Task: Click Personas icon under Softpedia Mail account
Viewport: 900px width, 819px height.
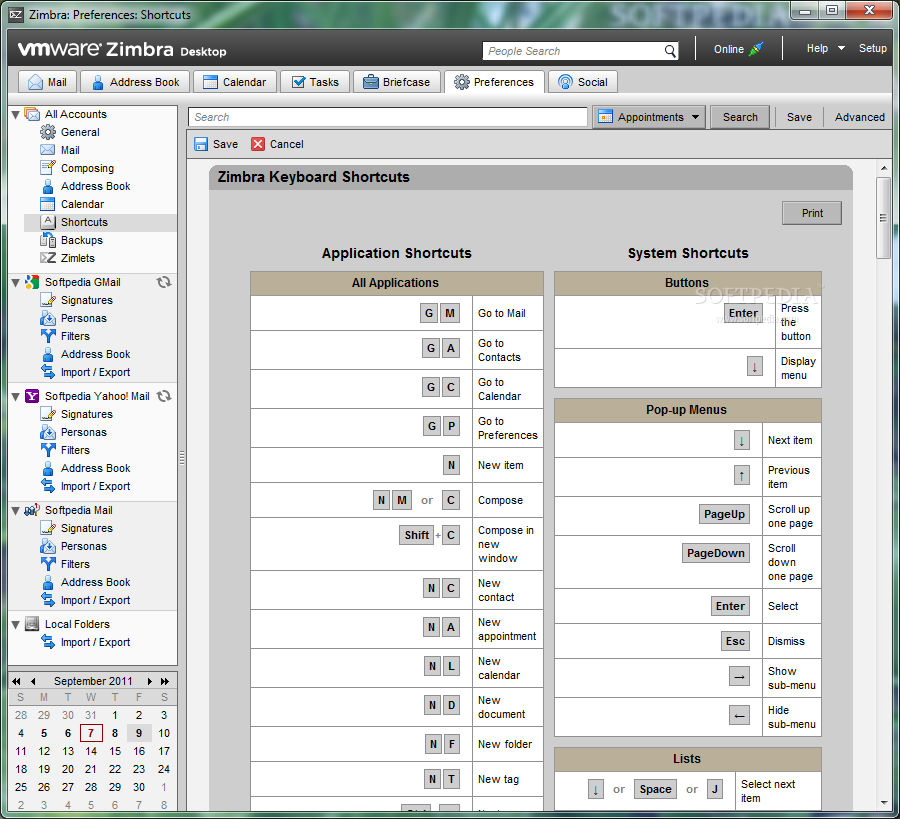Action: coord(48,546)
